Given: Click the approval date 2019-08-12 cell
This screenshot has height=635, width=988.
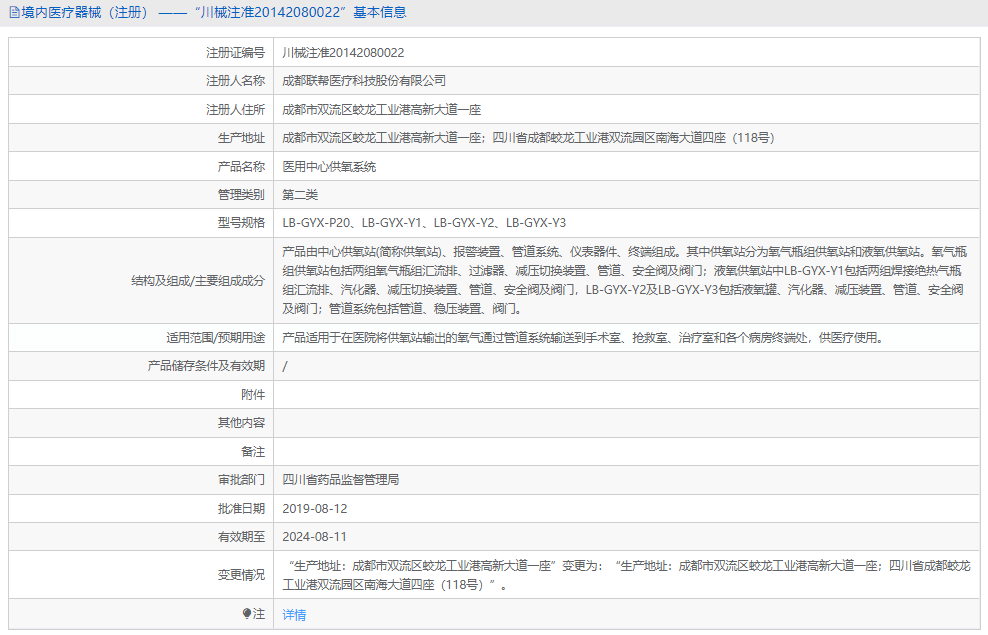Looking at the screenshot, I should point(320,508).
